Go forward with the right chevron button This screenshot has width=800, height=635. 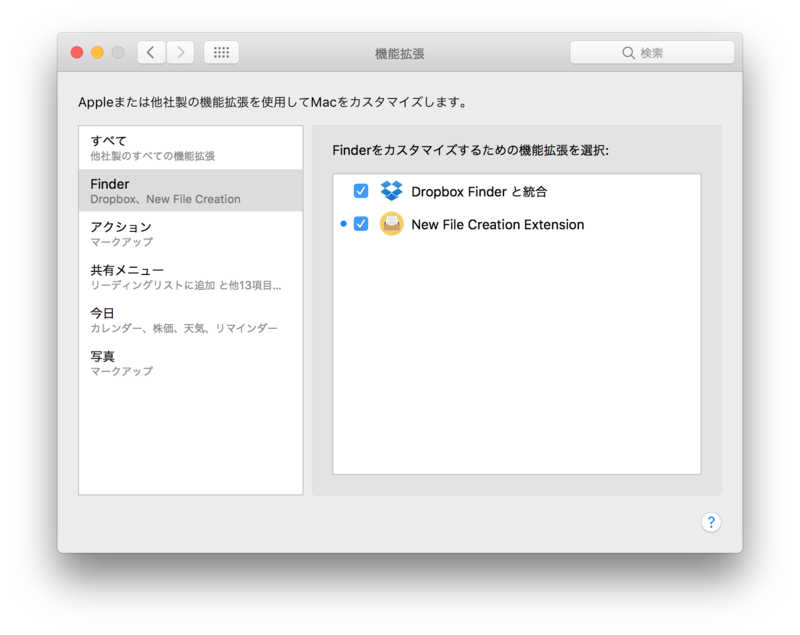point(181,53)
